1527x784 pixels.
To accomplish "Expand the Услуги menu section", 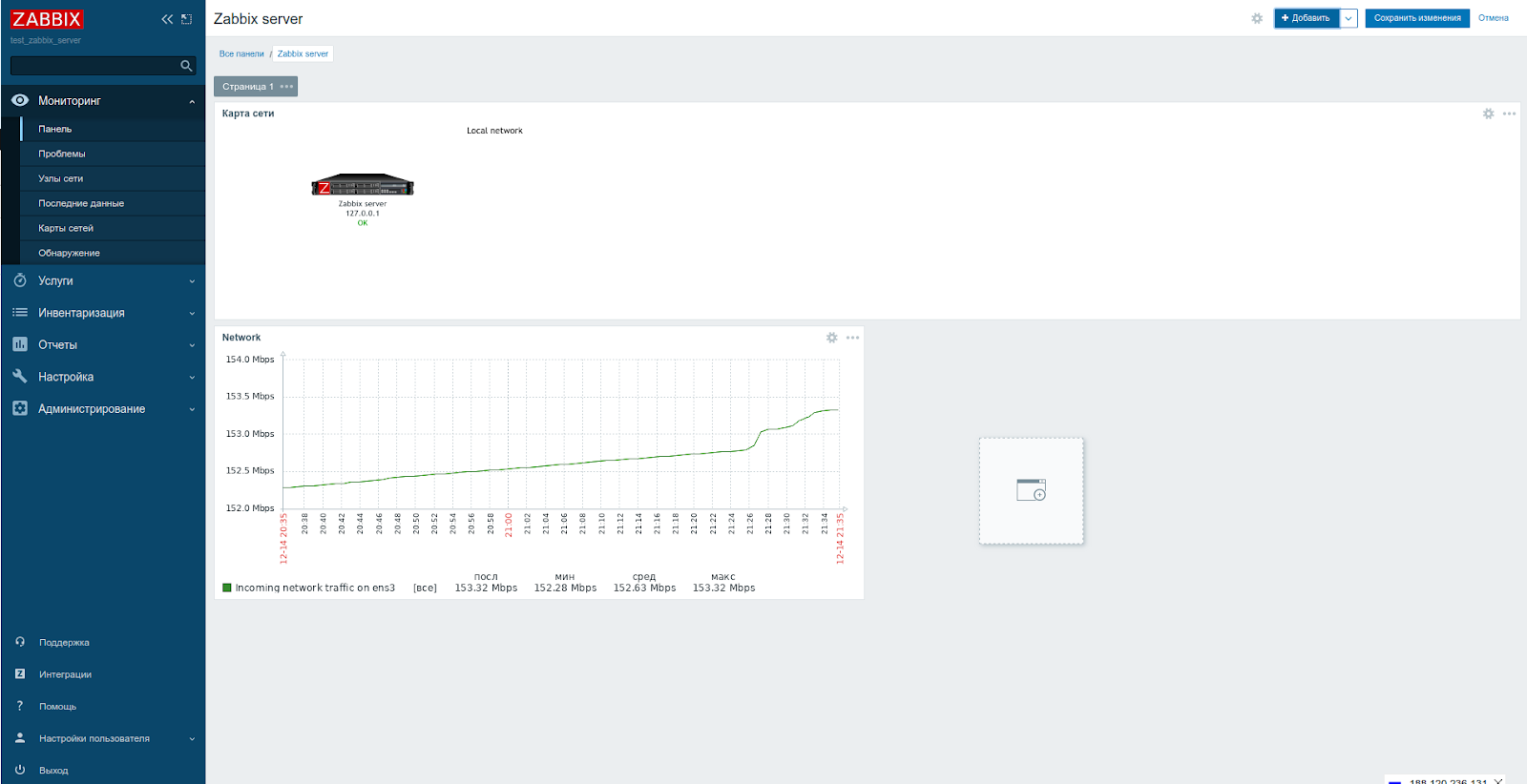I will click(x=103, y=281).
